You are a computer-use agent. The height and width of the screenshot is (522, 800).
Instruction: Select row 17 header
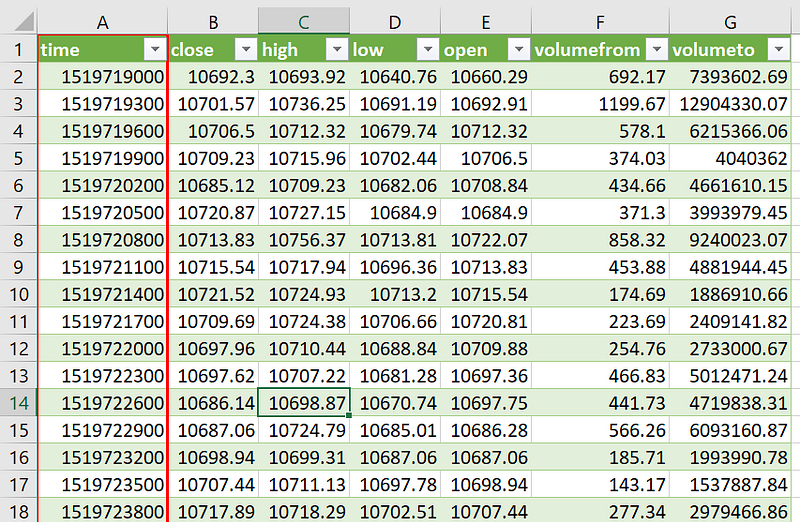pyautogui.click(x=18, y=485)
